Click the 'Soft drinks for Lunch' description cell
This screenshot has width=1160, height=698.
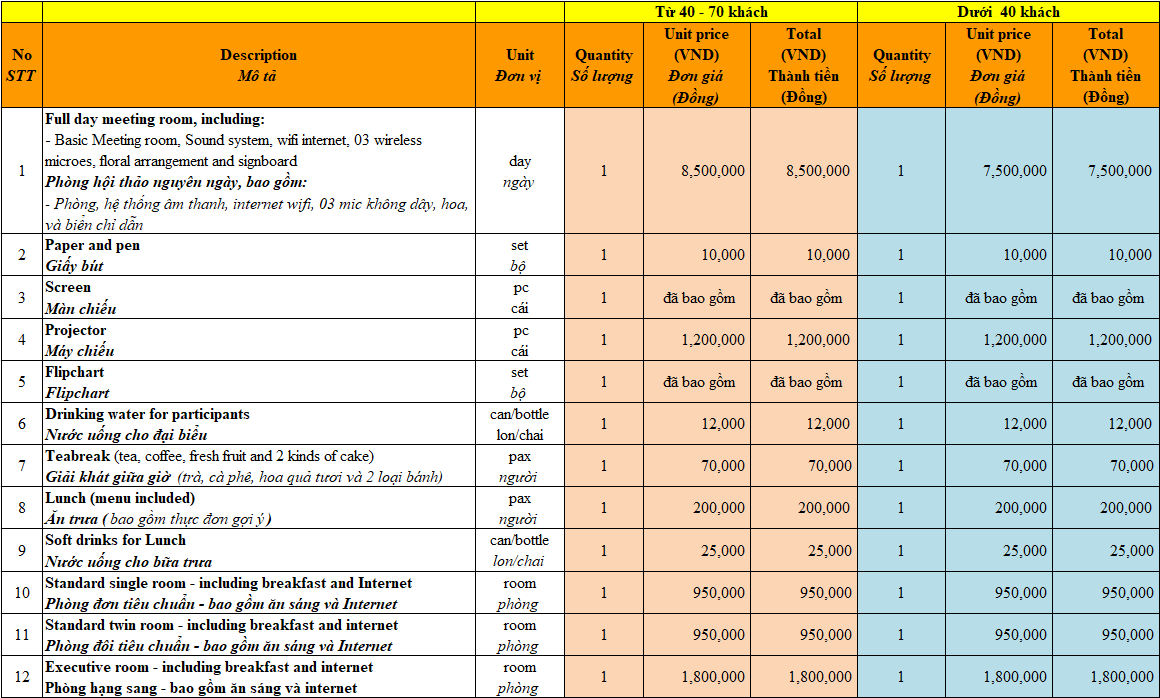click(259, 550)
